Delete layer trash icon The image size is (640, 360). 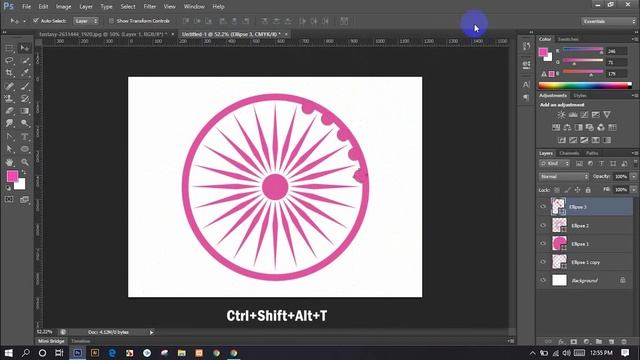point(624,341)
